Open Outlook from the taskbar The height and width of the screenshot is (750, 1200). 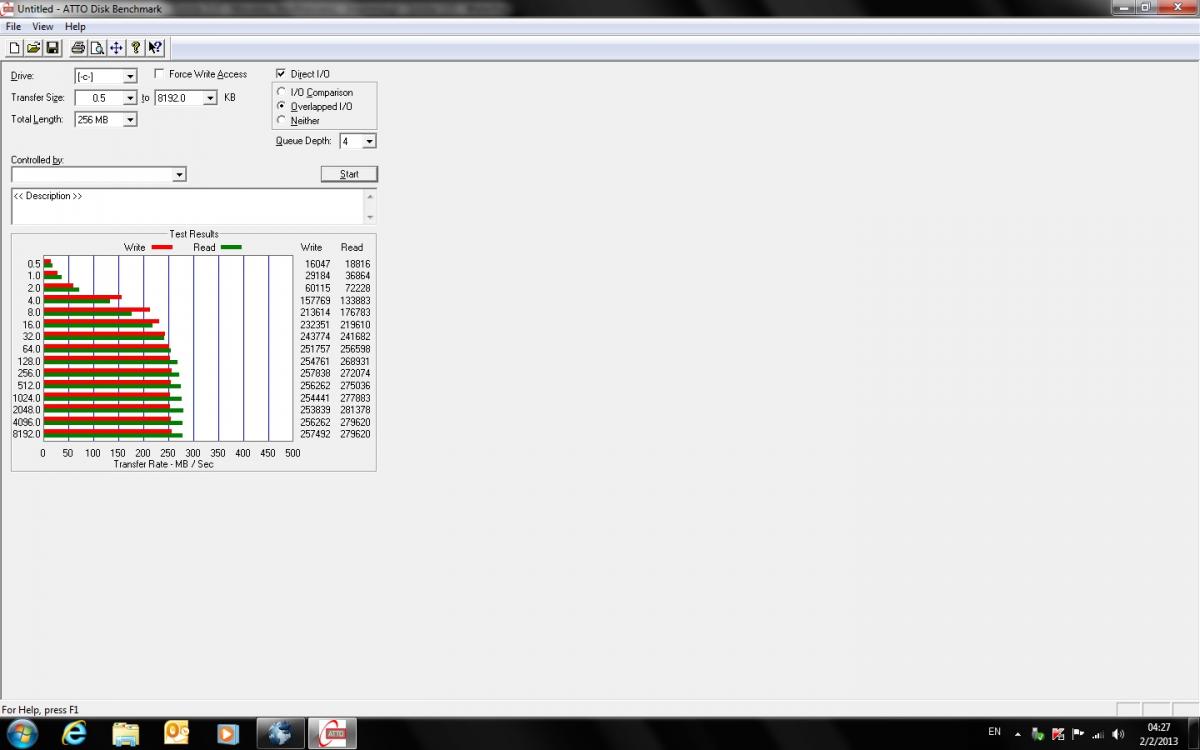[178, 733]
